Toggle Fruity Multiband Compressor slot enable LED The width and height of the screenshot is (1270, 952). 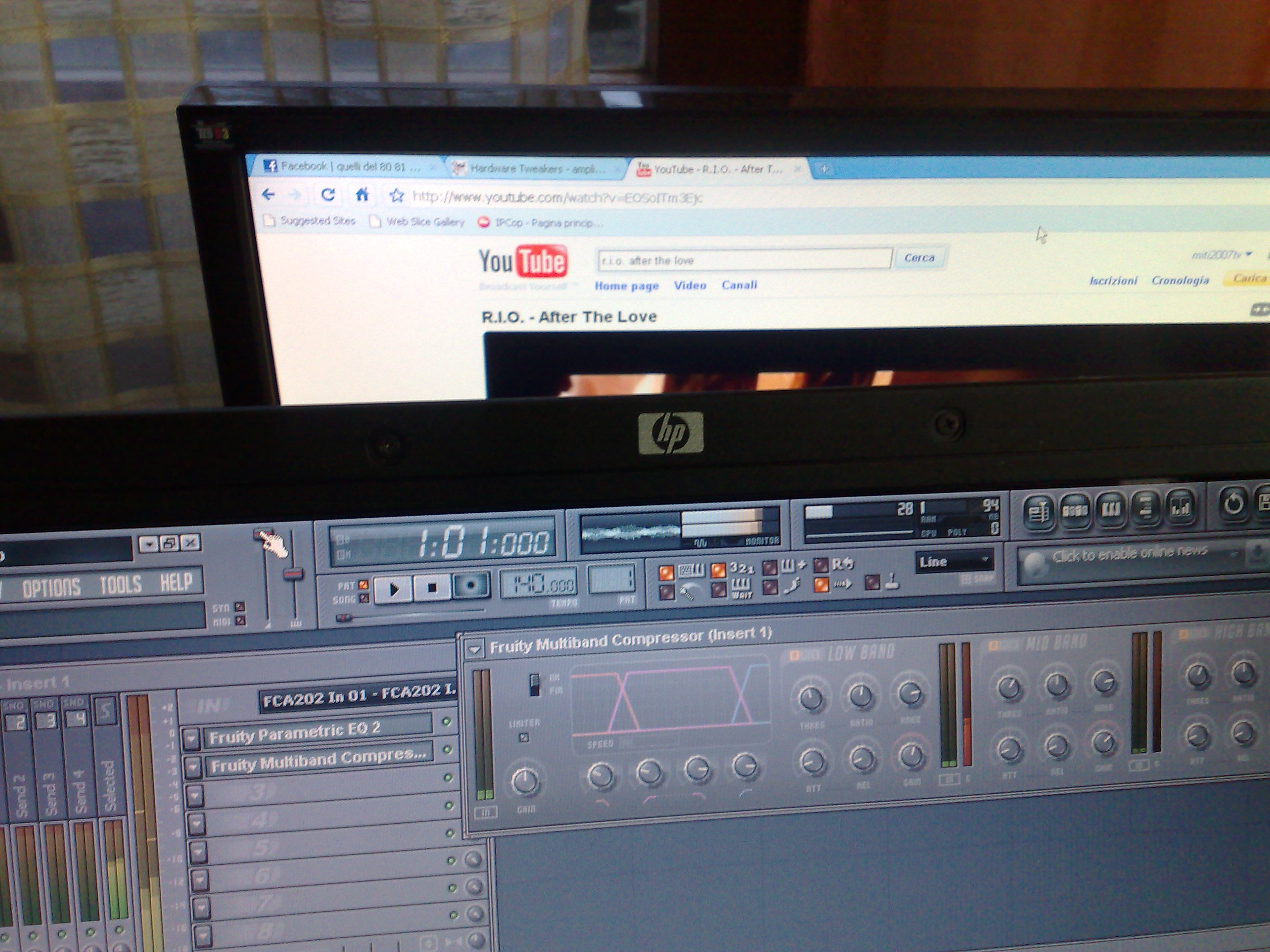point(447,749)
